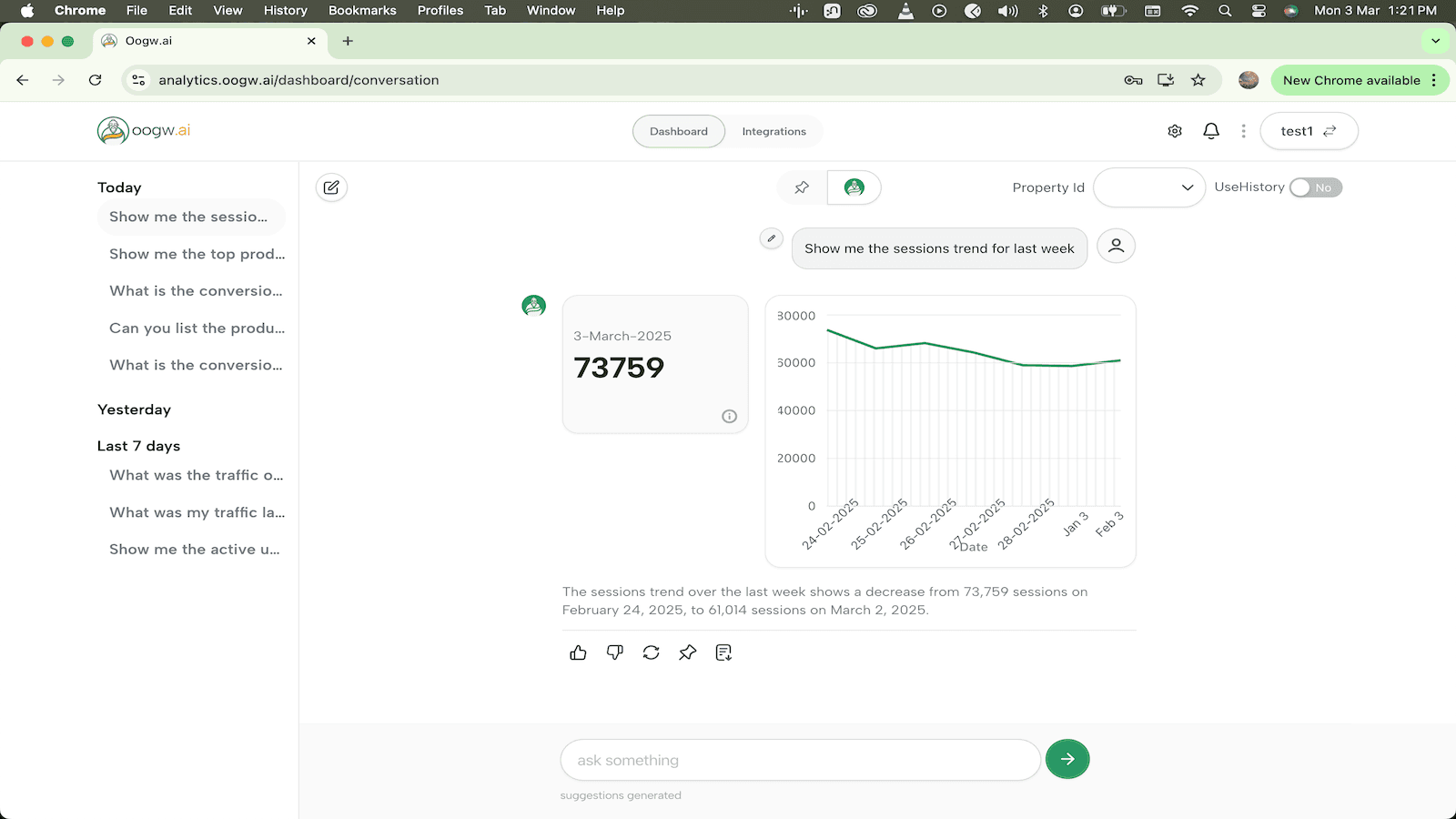Open the Property Id dropdown
The height and width of the screenshot is (819, 1456).
(1149, 187)
